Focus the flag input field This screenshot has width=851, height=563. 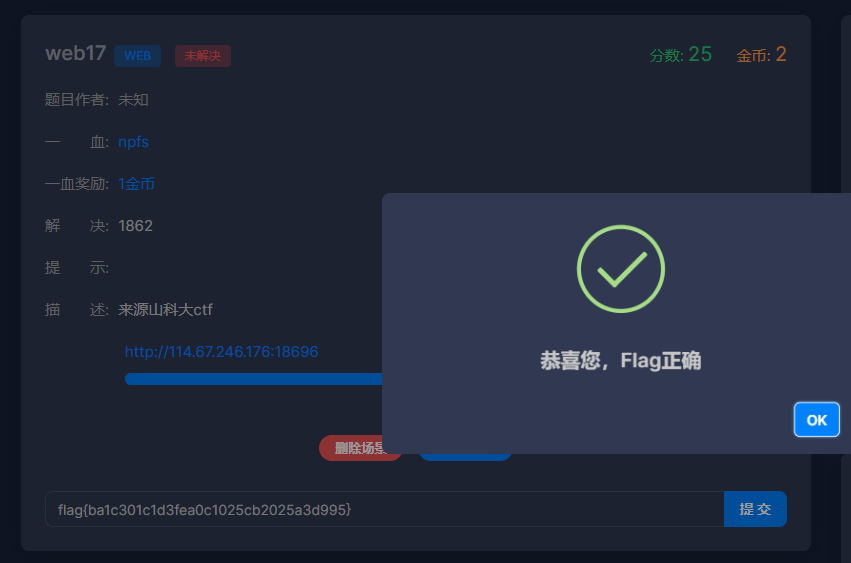click(x=384, y=509)
